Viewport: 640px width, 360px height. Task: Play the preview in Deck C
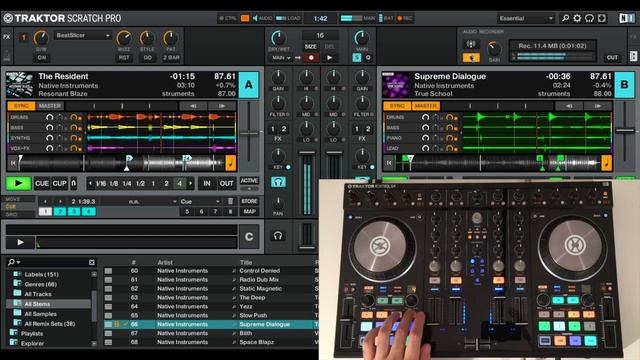tap(20, 242)
